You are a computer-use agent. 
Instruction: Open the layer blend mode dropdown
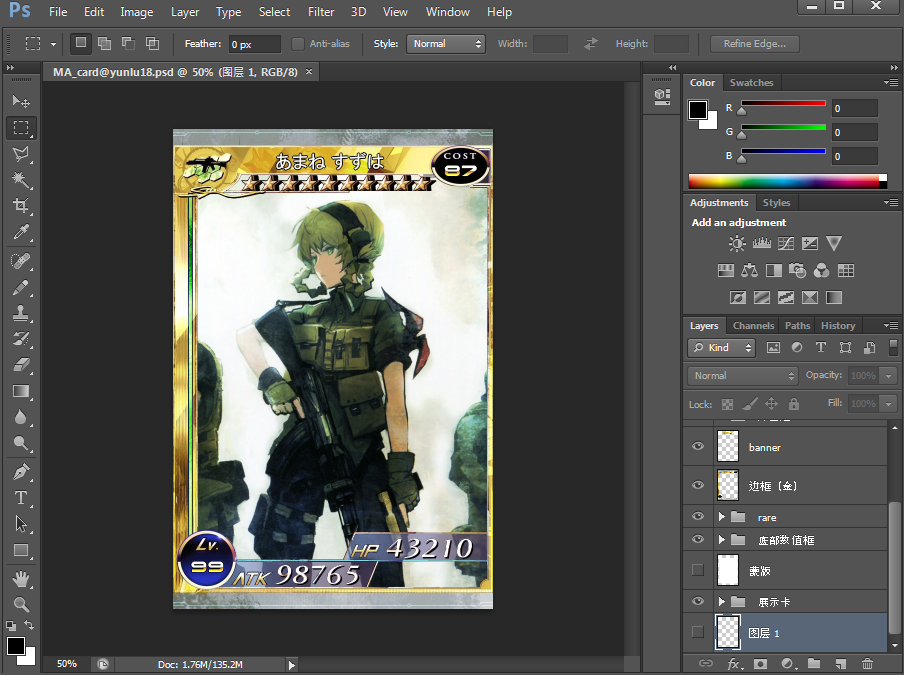click(x=743, y=376)
